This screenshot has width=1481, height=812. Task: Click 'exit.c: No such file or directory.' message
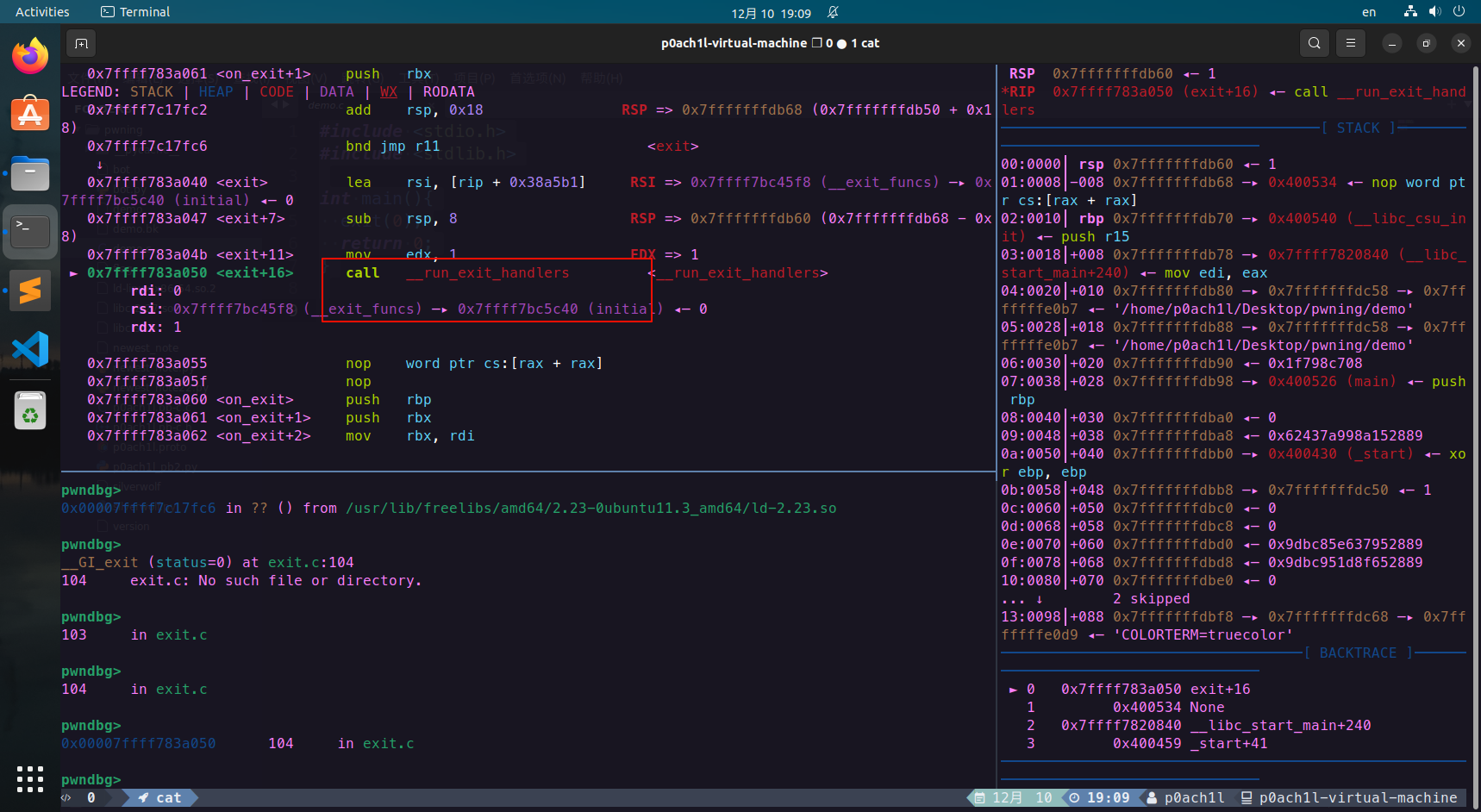(x=276, y=581)
